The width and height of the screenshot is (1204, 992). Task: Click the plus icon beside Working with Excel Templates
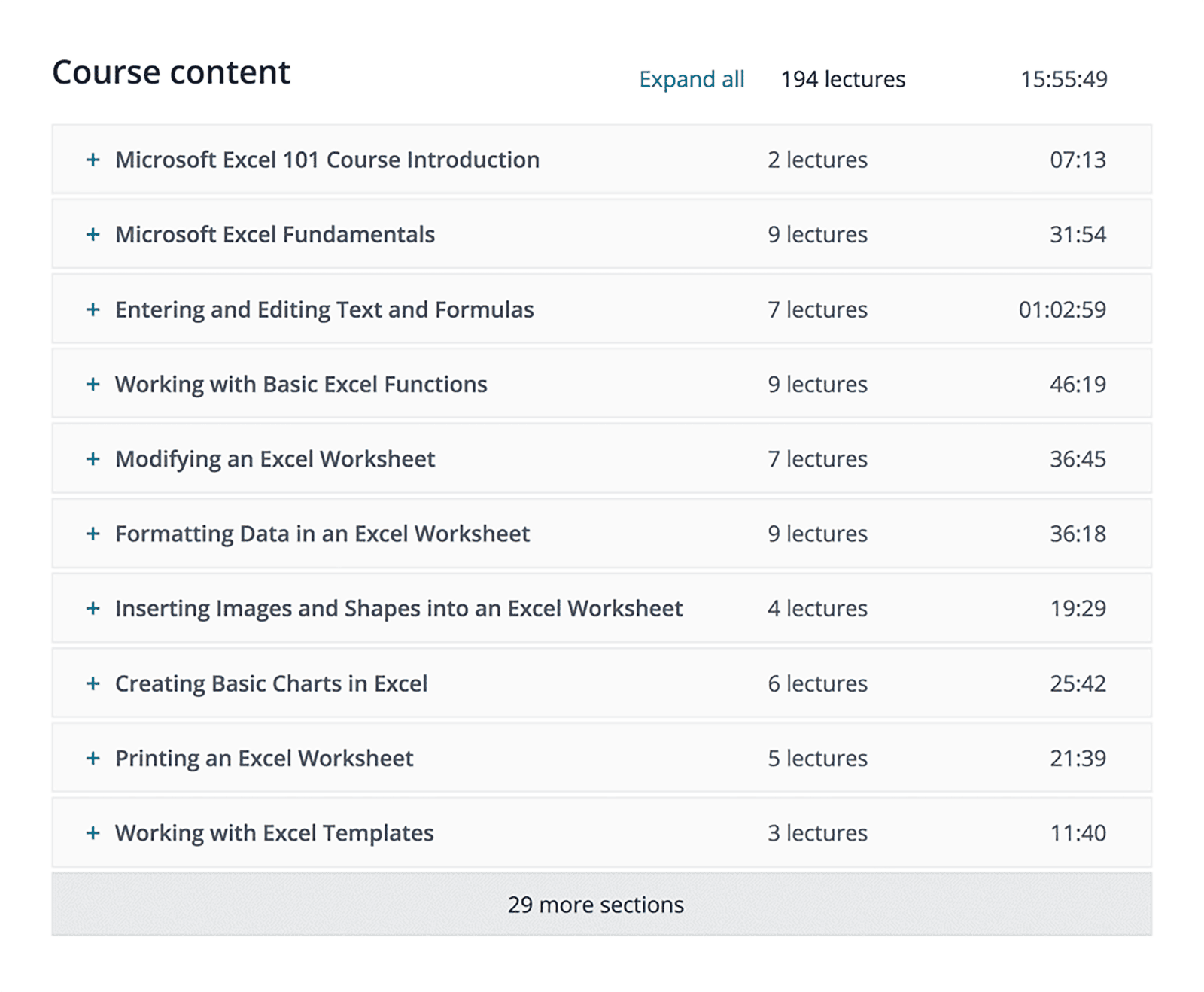[93, 833]
